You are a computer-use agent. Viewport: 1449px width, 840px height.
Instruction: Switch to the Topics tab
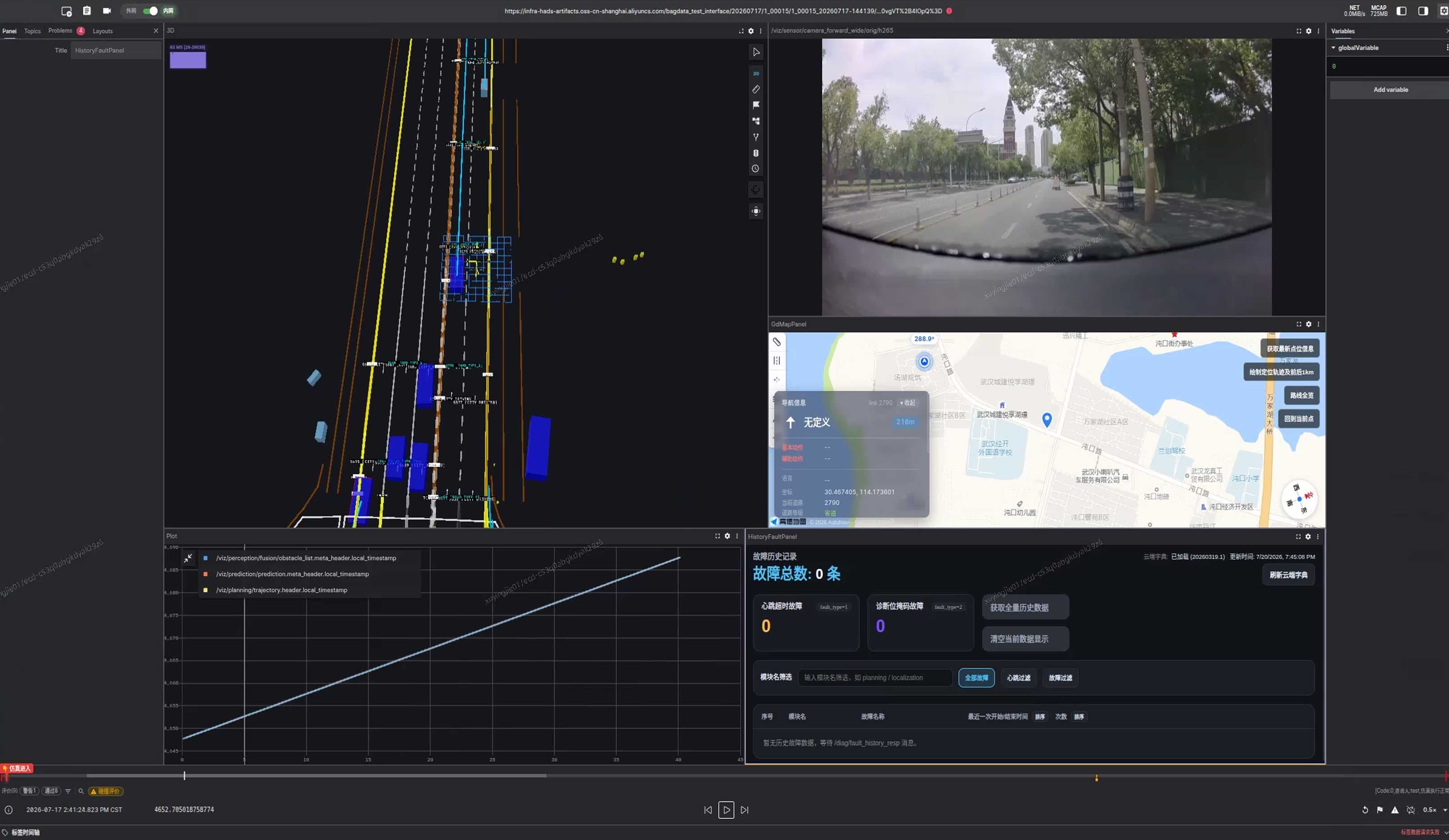(32, 31)
